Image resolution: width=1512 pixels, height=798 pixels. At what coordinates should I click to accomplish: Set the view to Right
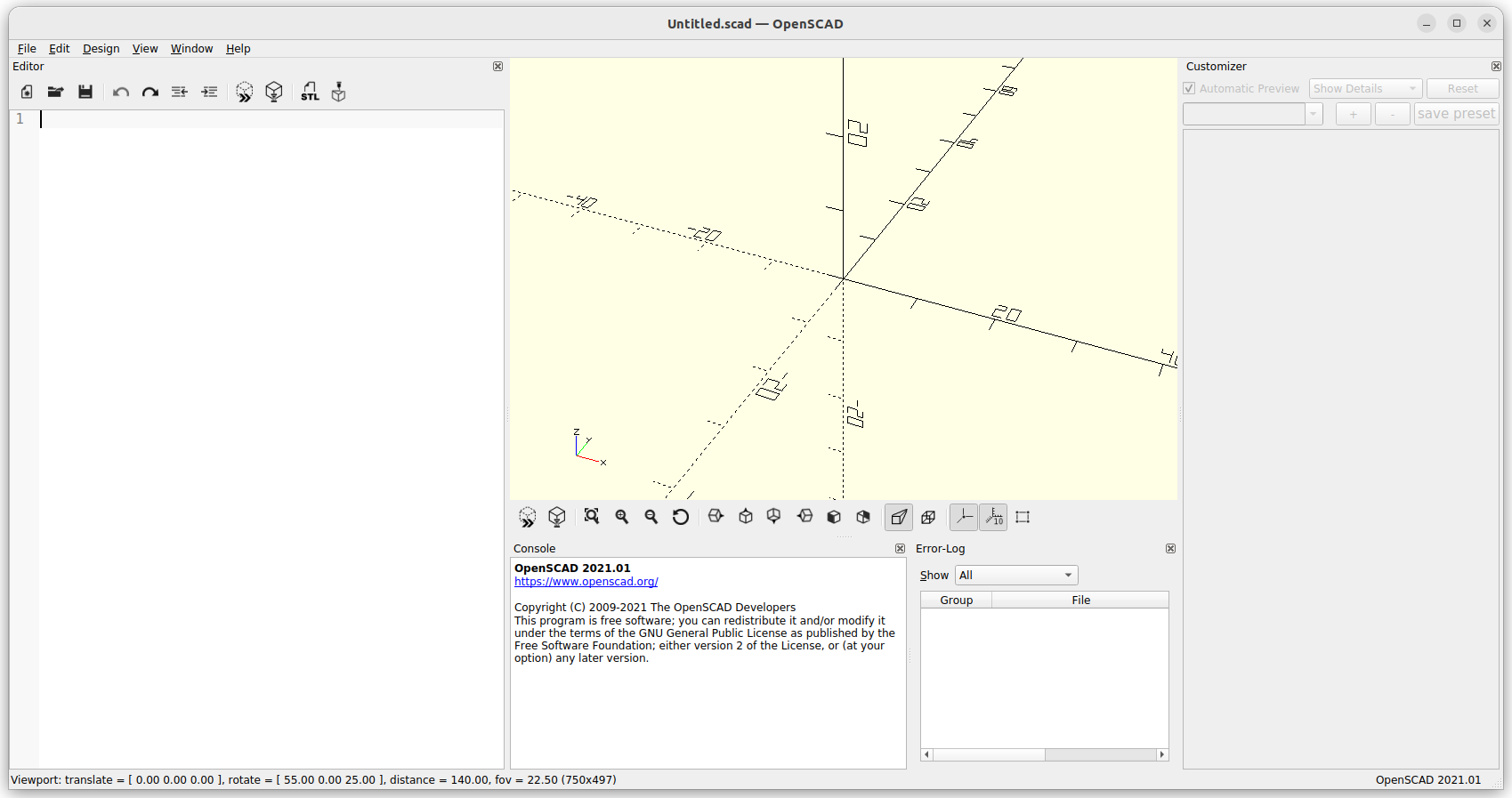coord(716,517)
